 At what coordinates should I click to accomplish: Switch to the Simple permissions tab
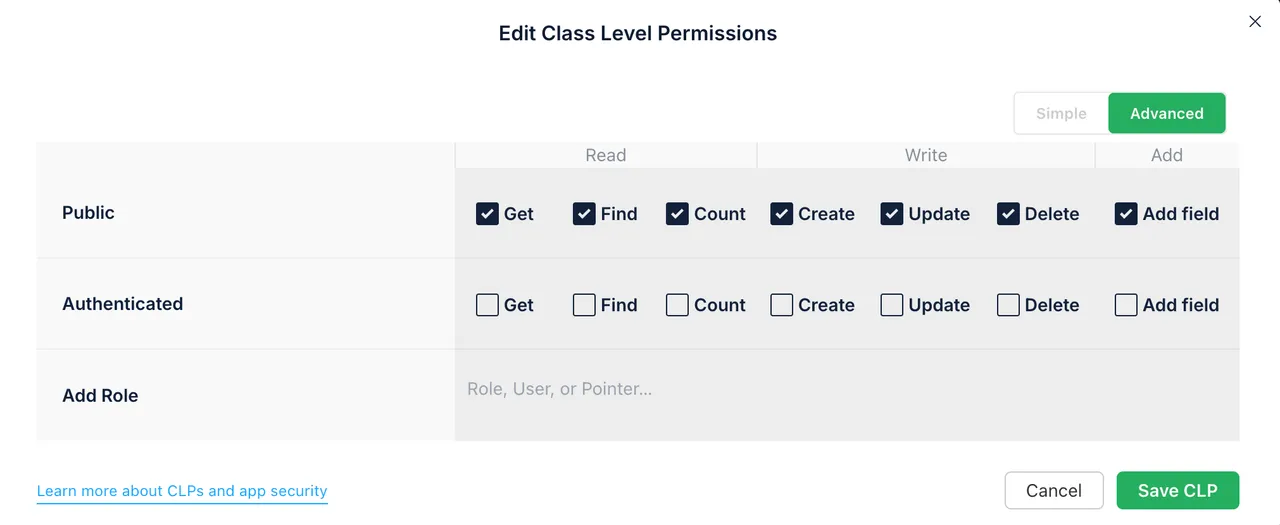(x=1061, y=114)
